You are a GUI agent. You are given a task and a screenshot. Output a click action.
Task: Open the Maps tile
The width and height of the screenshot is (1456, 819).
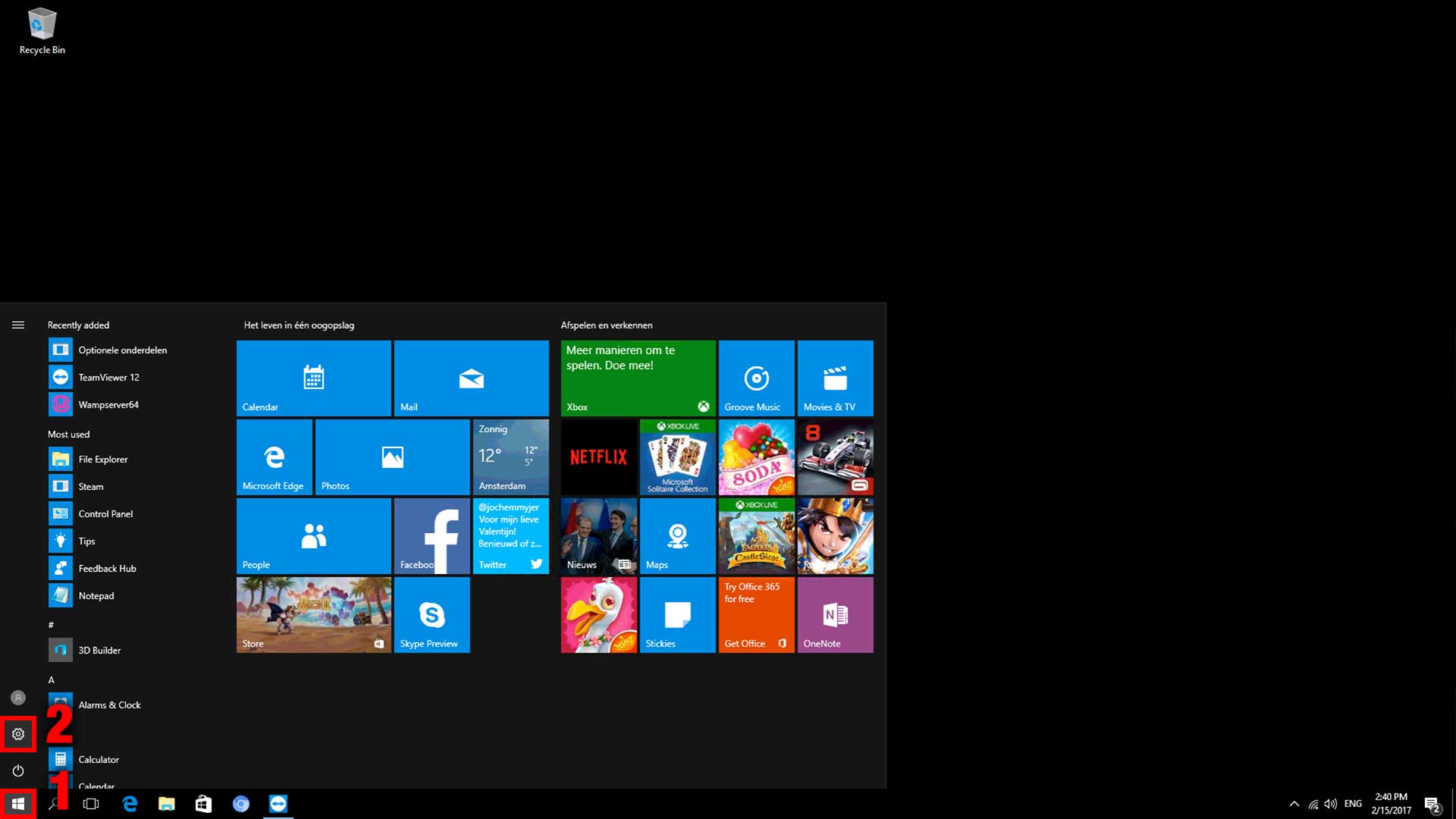(678, 536)
